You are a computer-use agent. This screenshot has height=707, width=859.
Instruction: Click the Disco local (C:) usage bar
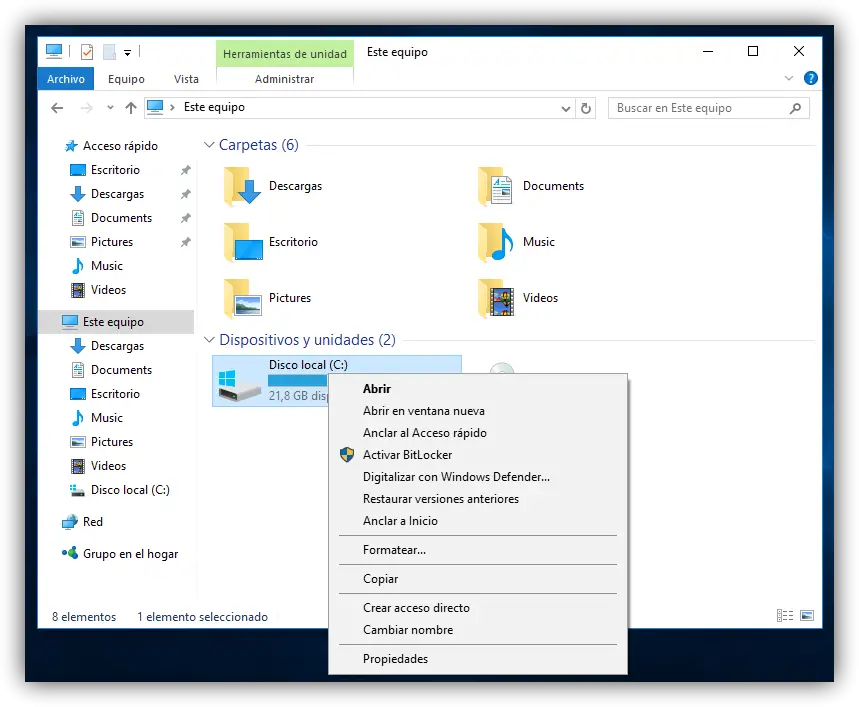297,380
